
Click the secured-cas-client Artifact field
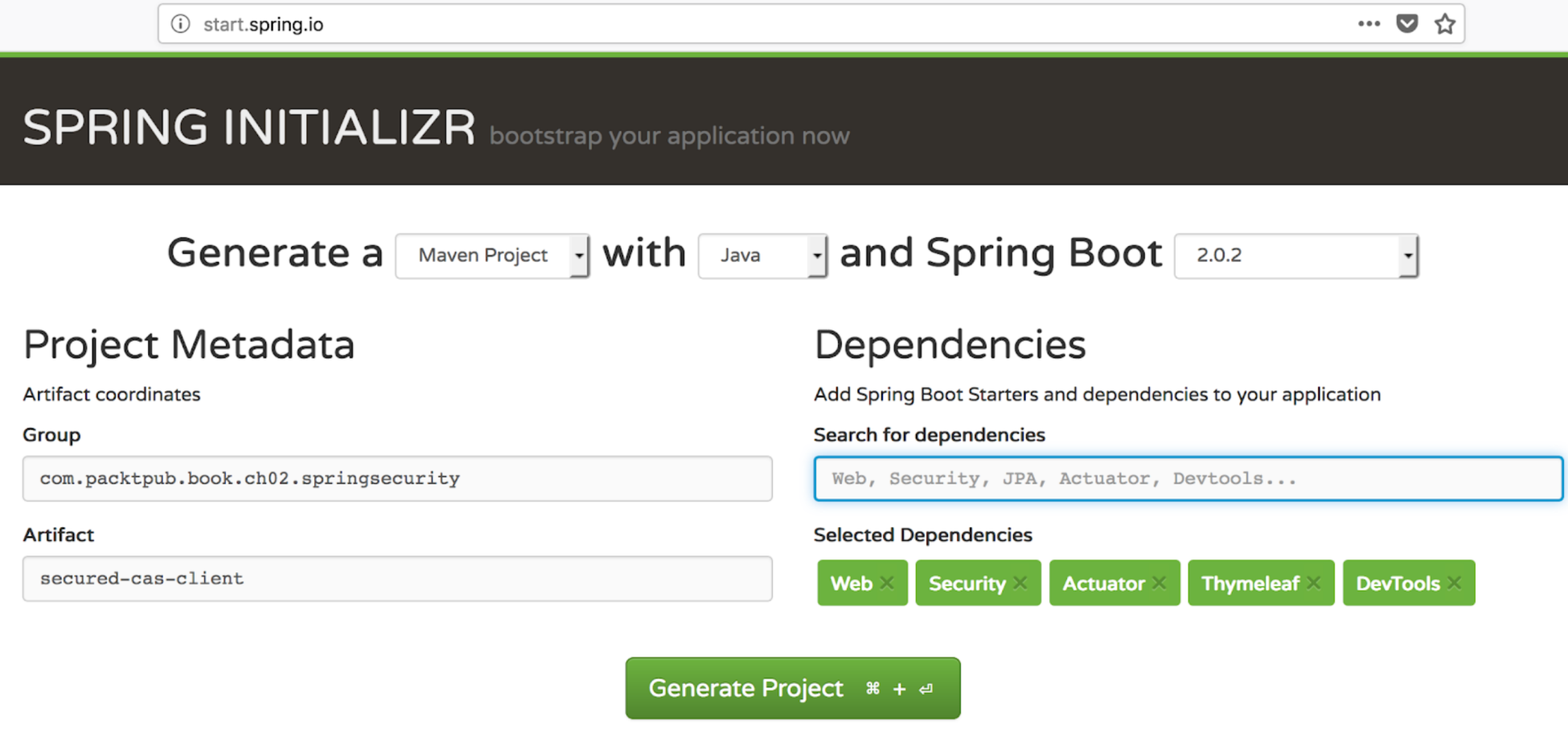point(397,578)
